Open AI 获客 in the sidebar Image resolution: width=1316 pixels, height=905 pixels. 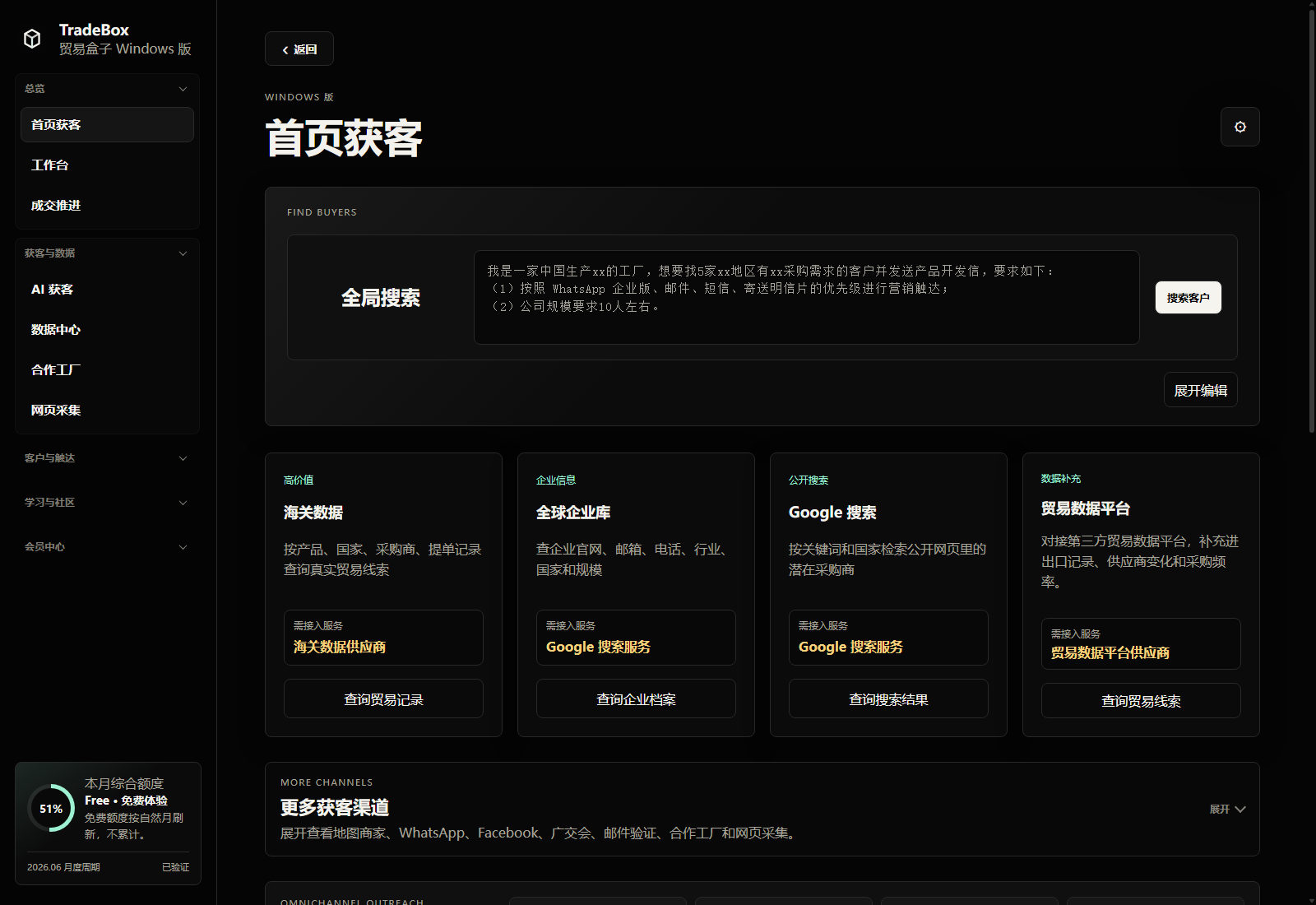pyautogui.click(x=107, y=290)
